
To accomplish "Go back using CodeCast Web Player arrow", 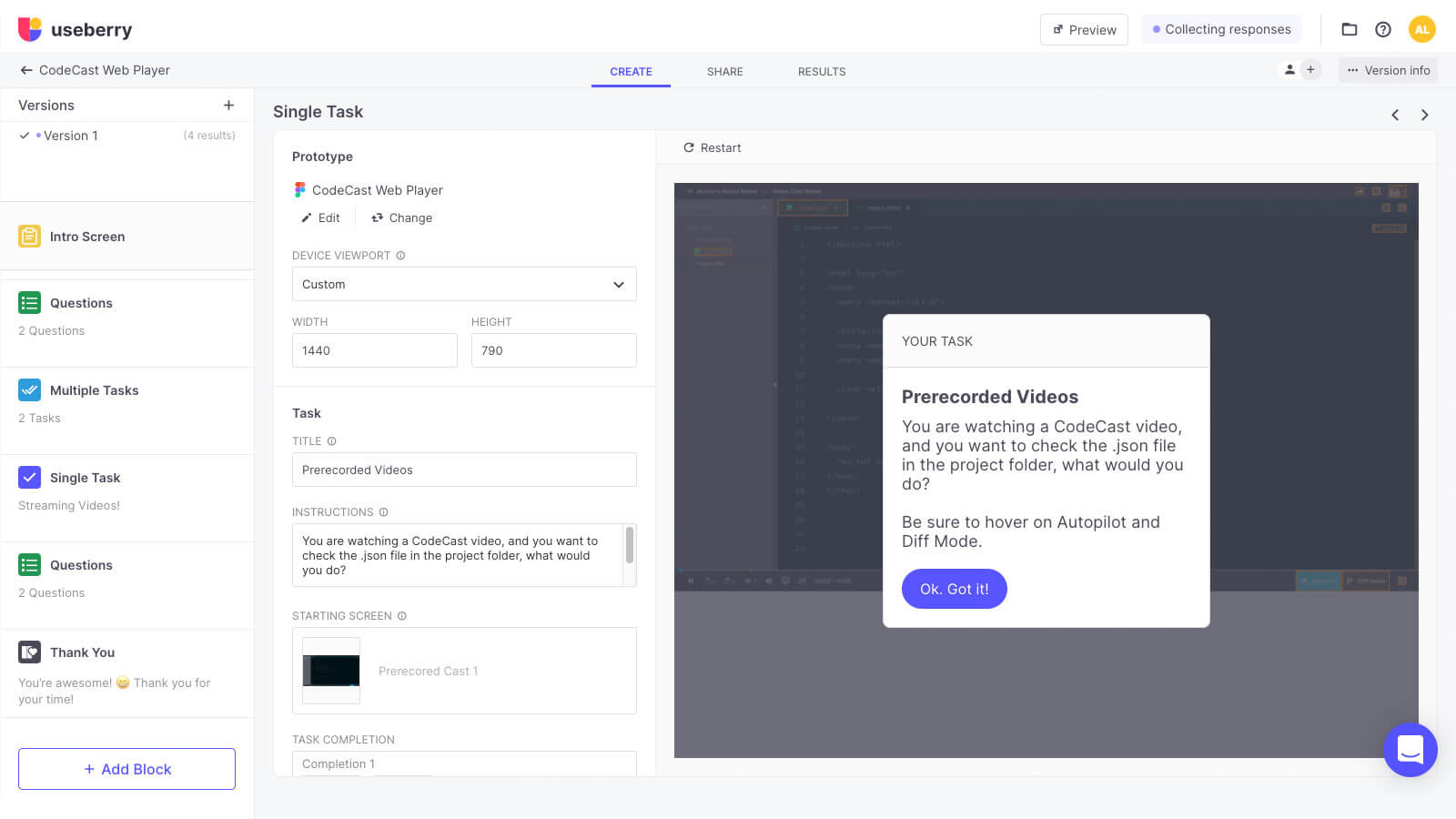I will click(26, 70).
